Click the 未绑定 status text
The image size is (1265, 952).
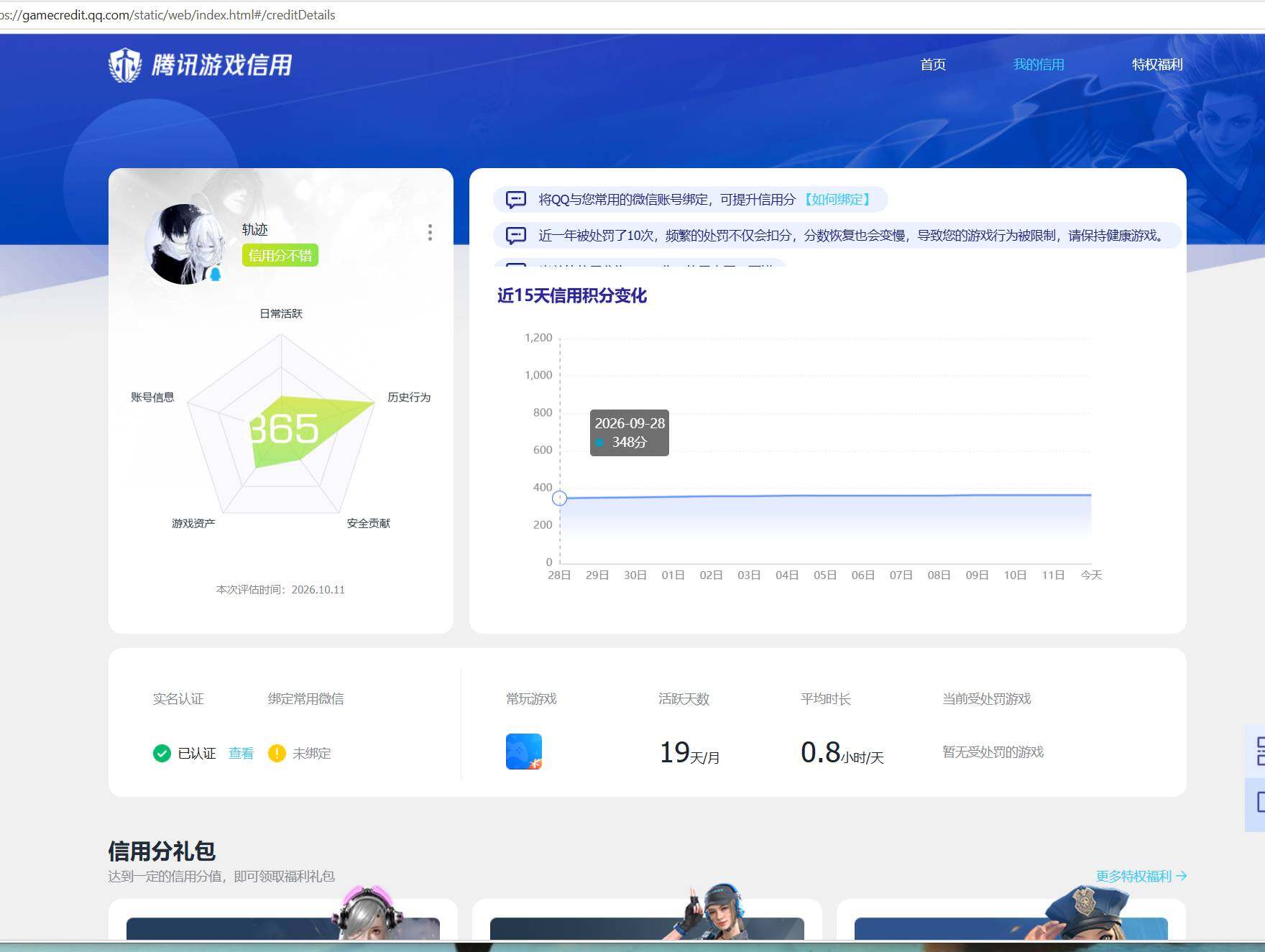(312, 753)
